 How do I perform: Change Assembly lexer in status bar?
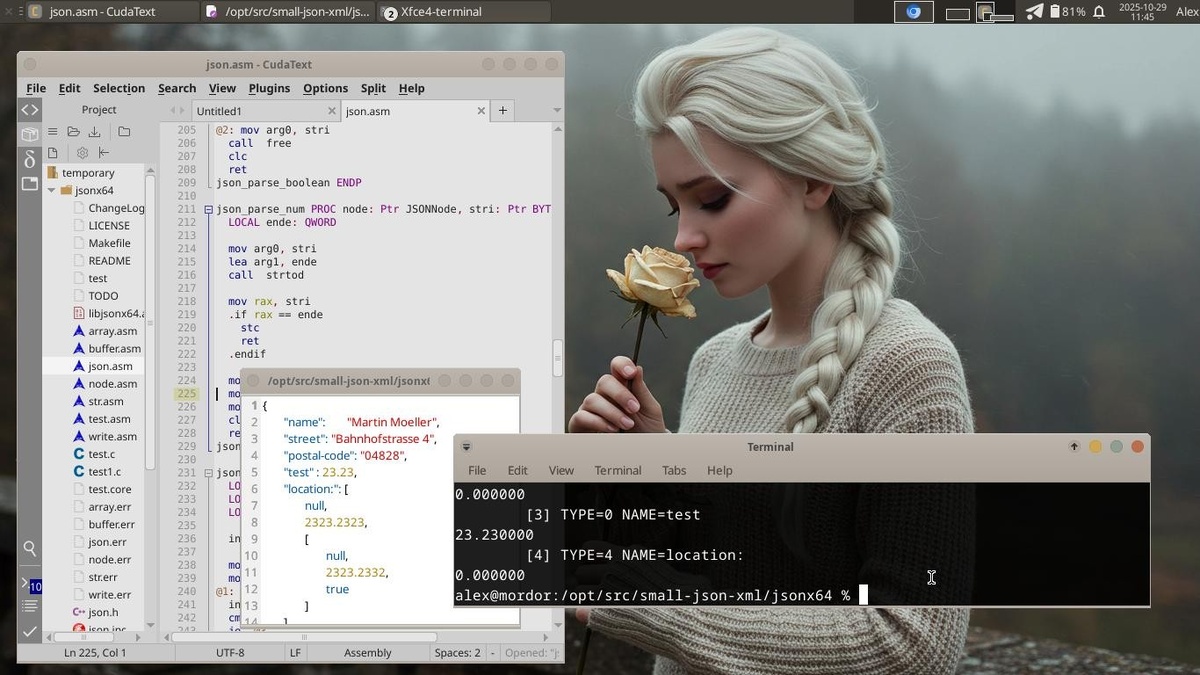pyautogui.click(x=367, y=652)
